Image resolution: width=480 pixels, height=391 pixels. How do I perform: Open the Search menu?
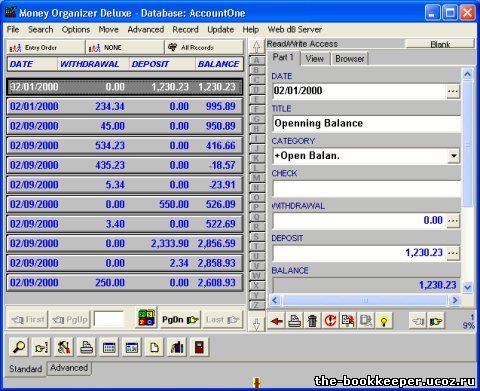pyautogui.click(x=40, y=29)
